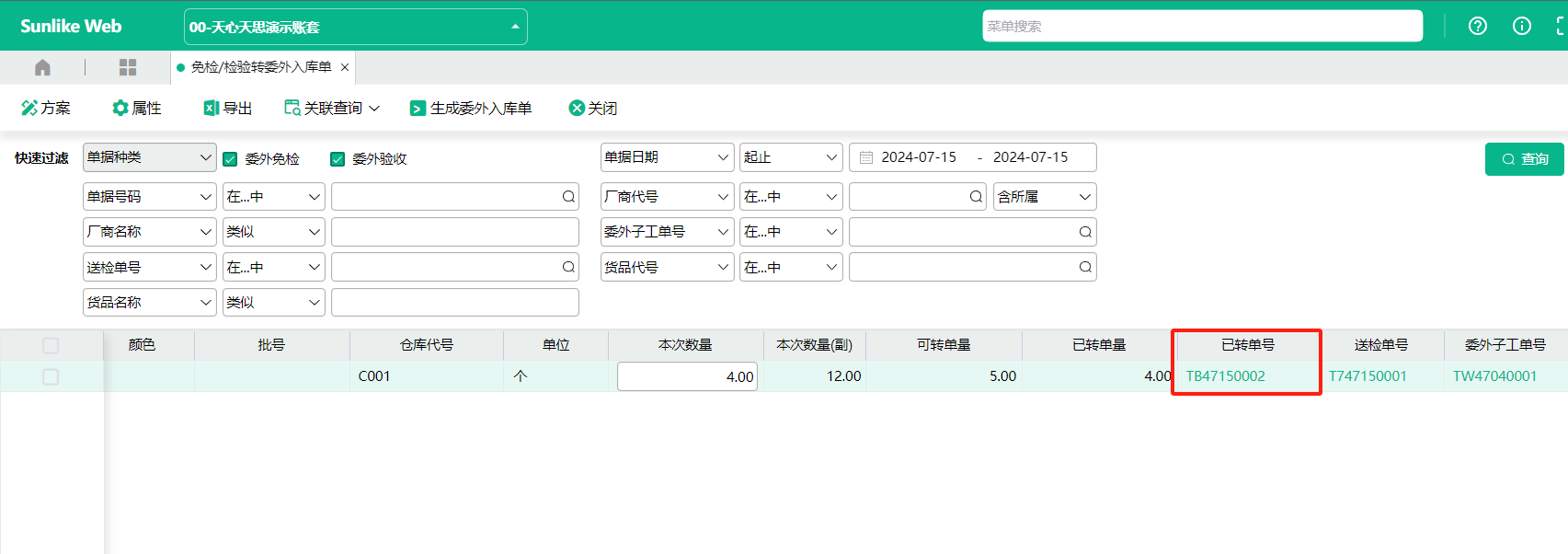The width and height of the screenshot is (1568, 554).
Task: Open the 厂商名称 field dropdown
Action: (x=150, y=232)
